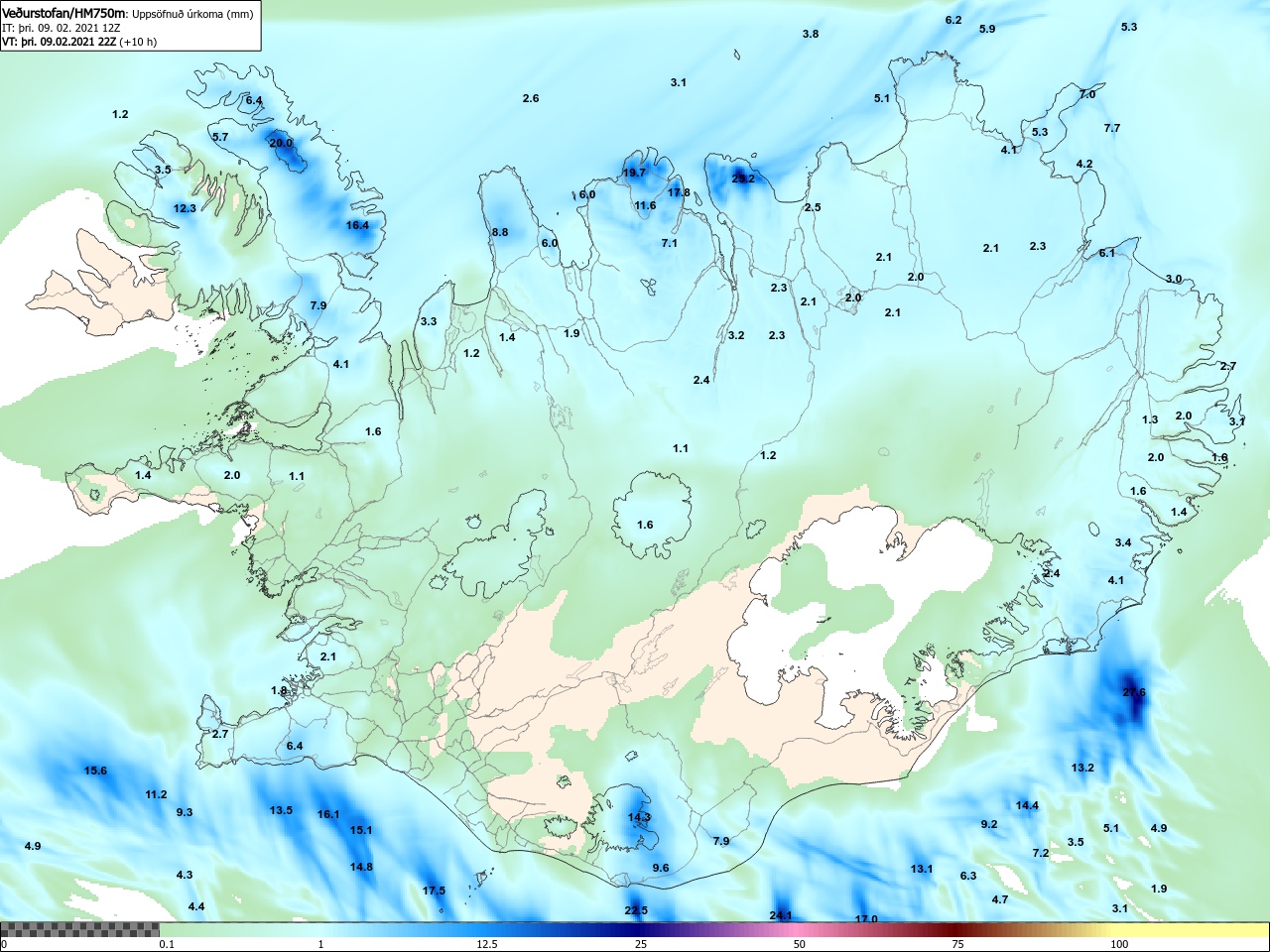Click the 4.2 precipitation value

tap(1084, 164)
